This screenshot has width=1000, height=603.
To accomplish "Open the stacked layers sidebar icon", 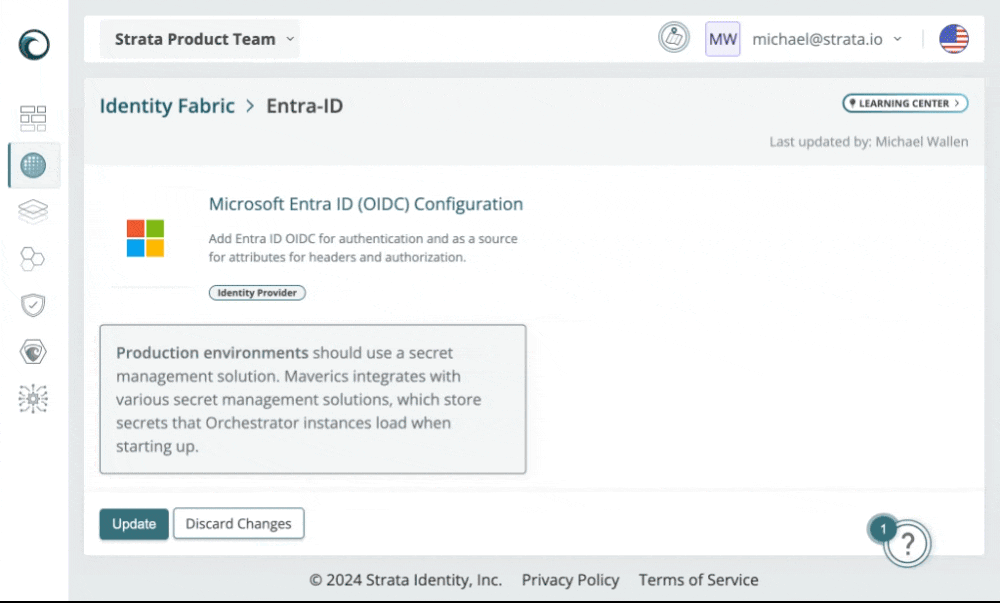I will point(33,212).
